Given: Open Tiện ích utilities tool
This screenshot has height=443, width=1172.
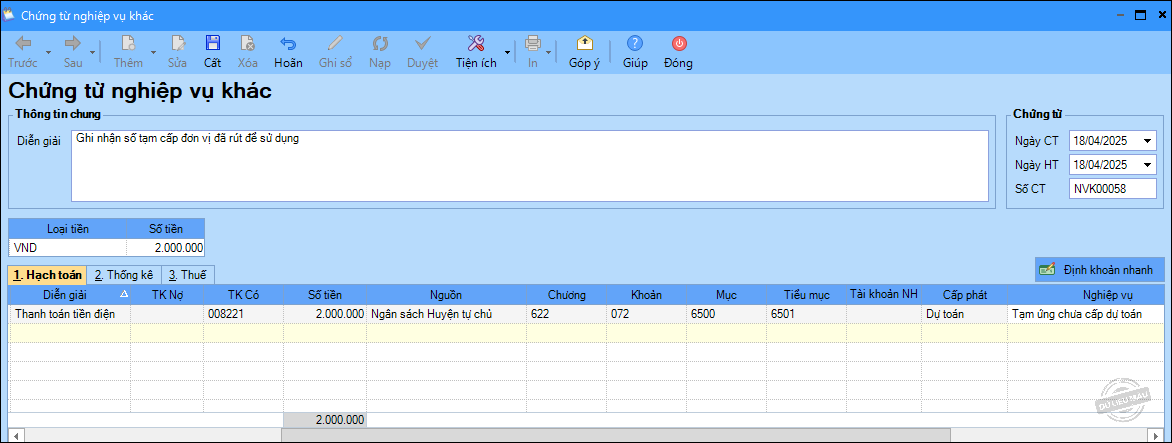Looking at the screenshot, I should click(x=476, y=52).
